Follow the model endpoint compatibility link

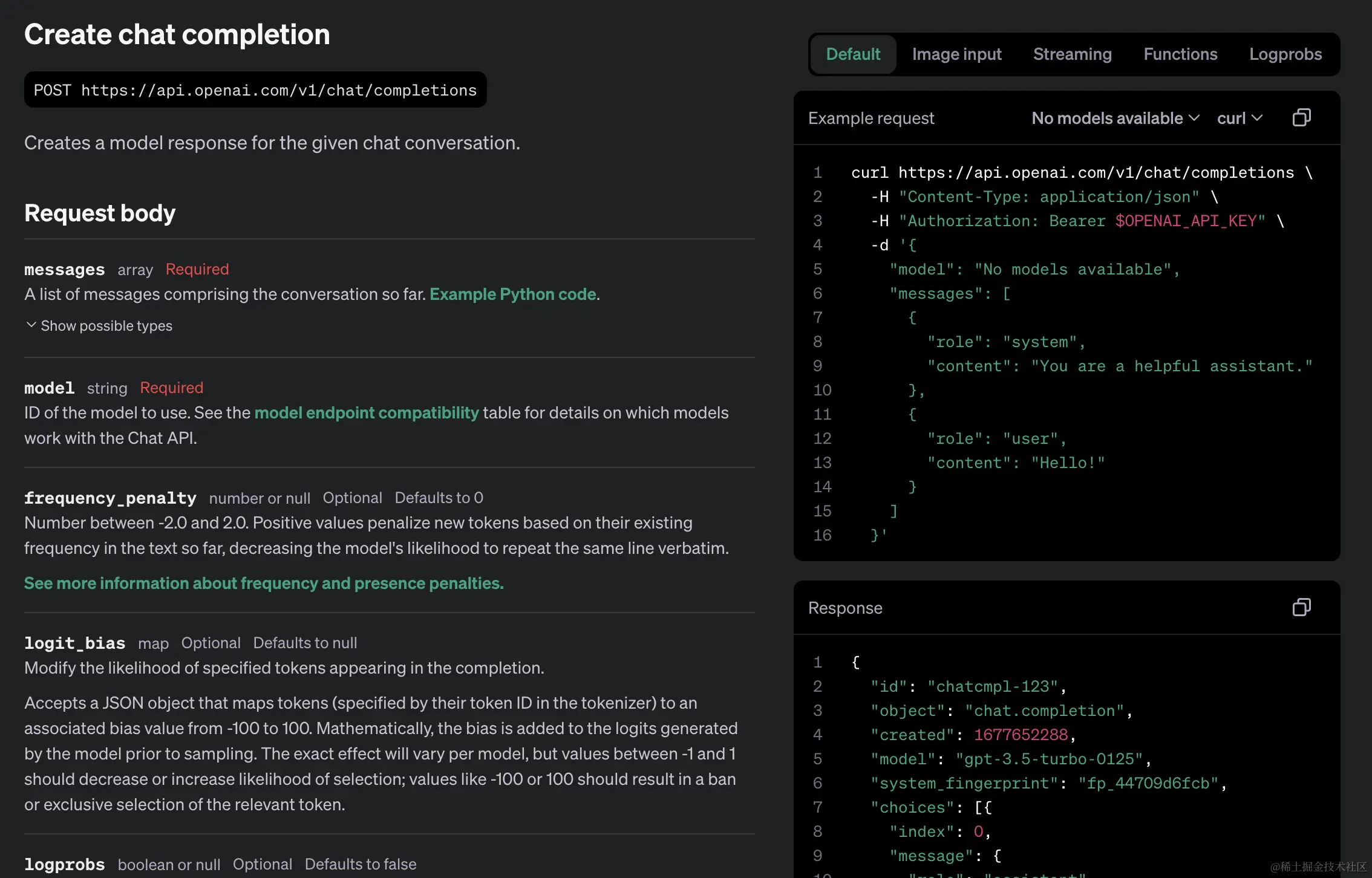click(x=366, y=412)
